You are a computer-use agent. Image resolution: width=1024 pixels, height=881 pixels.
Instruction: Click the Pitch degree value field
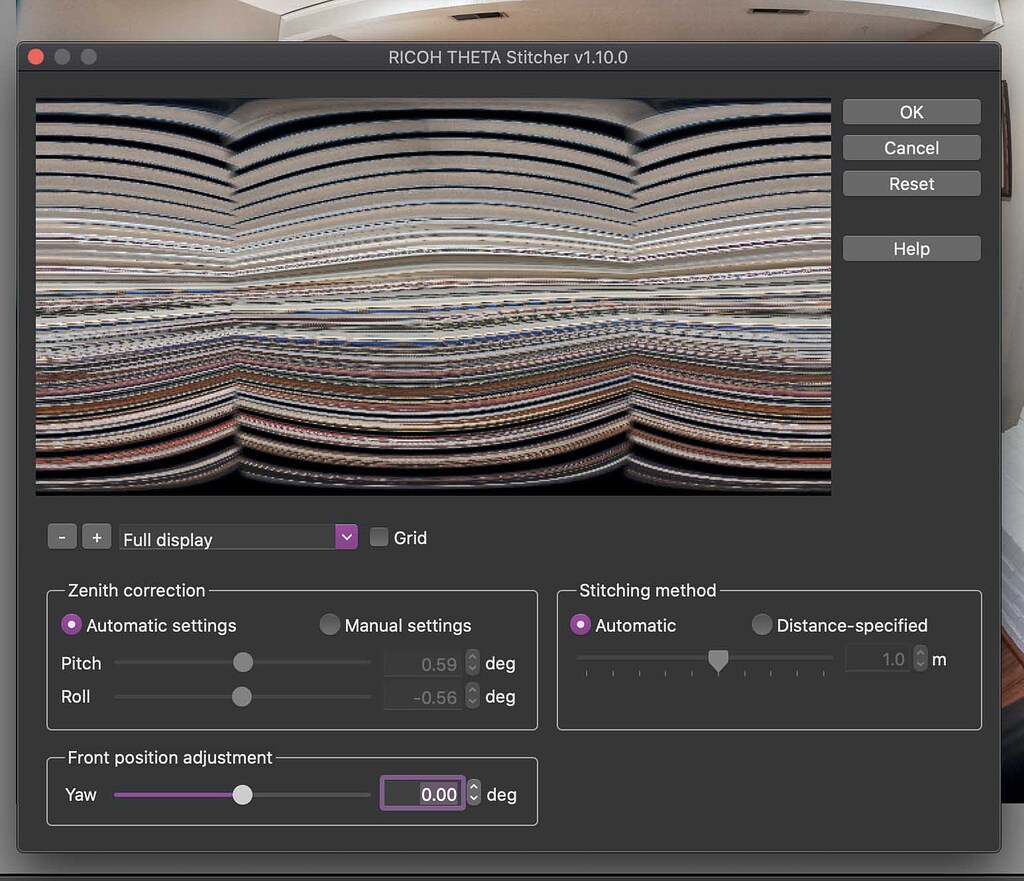[424, 664]
